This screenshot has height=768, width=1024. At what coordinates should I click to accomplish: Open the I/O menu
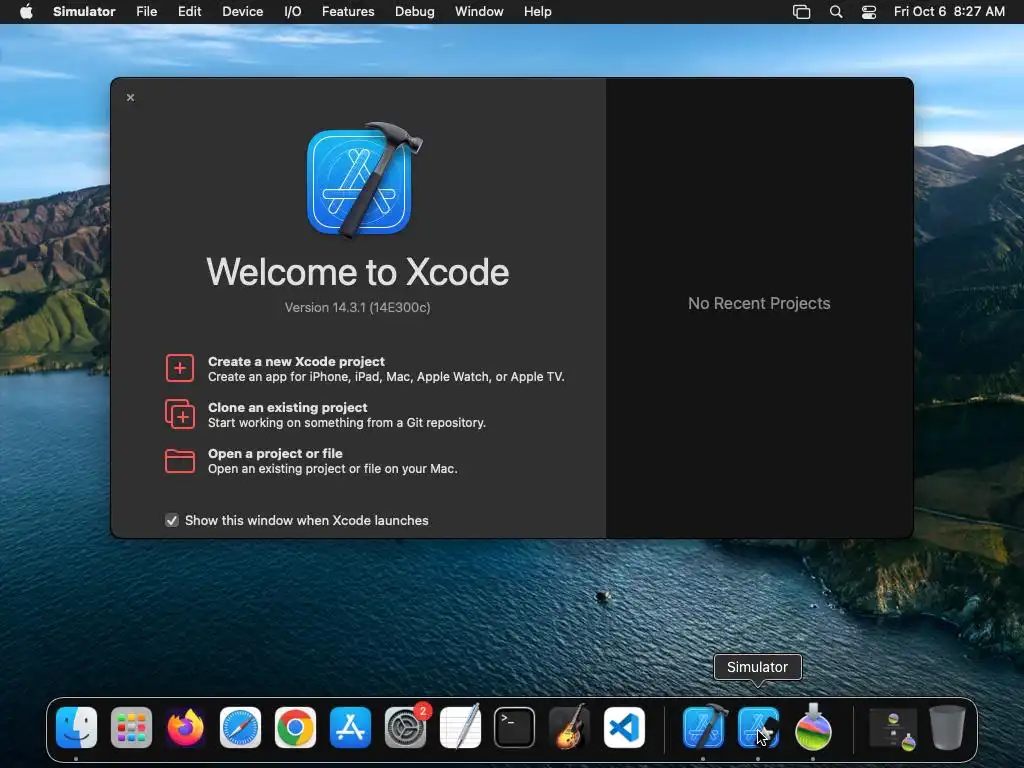pos(293,12)
